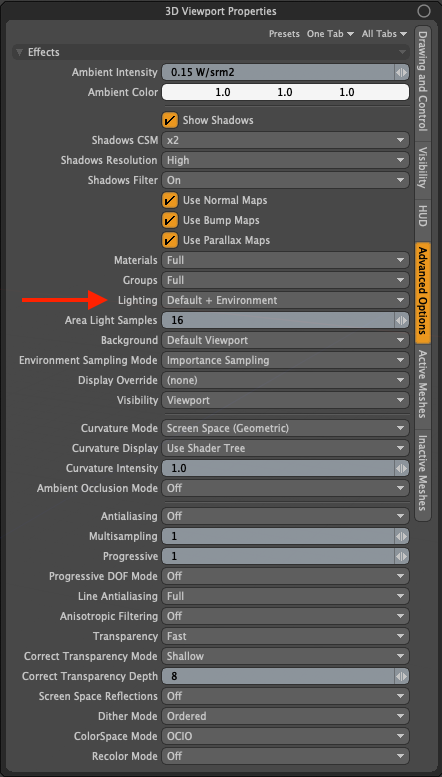Open the Lighting dropdown
This screenshot has width=442, height=777.
click(x=285, y=300)
